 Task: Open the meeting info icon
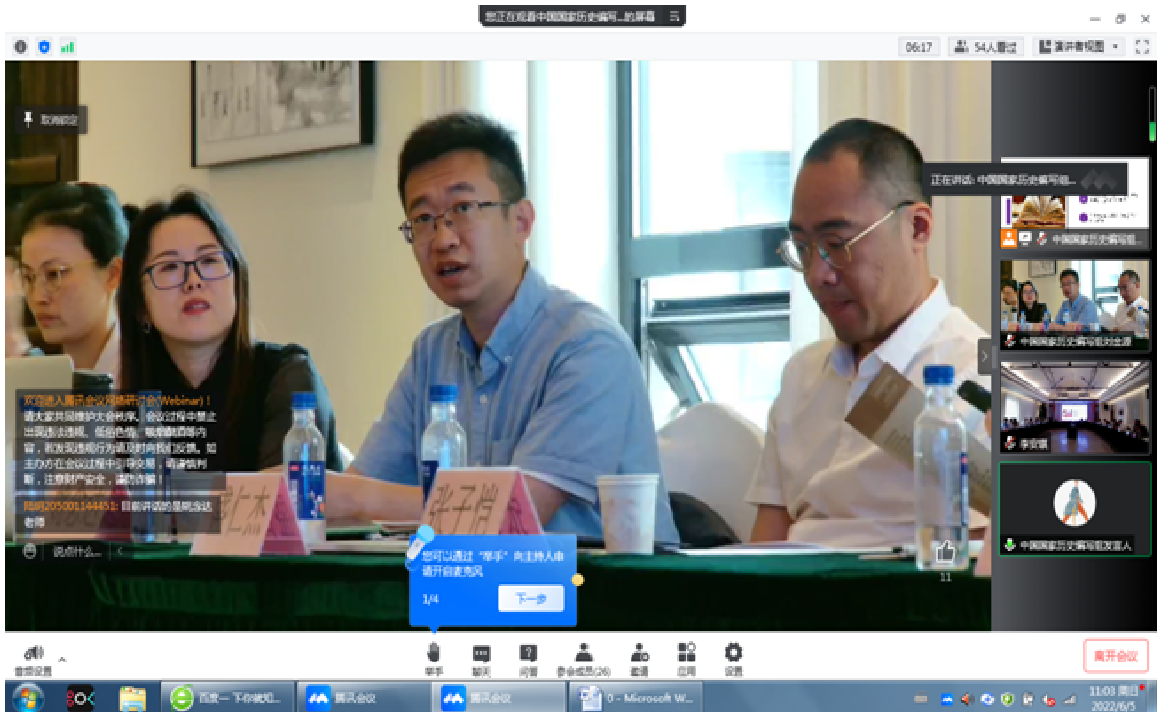tap(21, 47)
